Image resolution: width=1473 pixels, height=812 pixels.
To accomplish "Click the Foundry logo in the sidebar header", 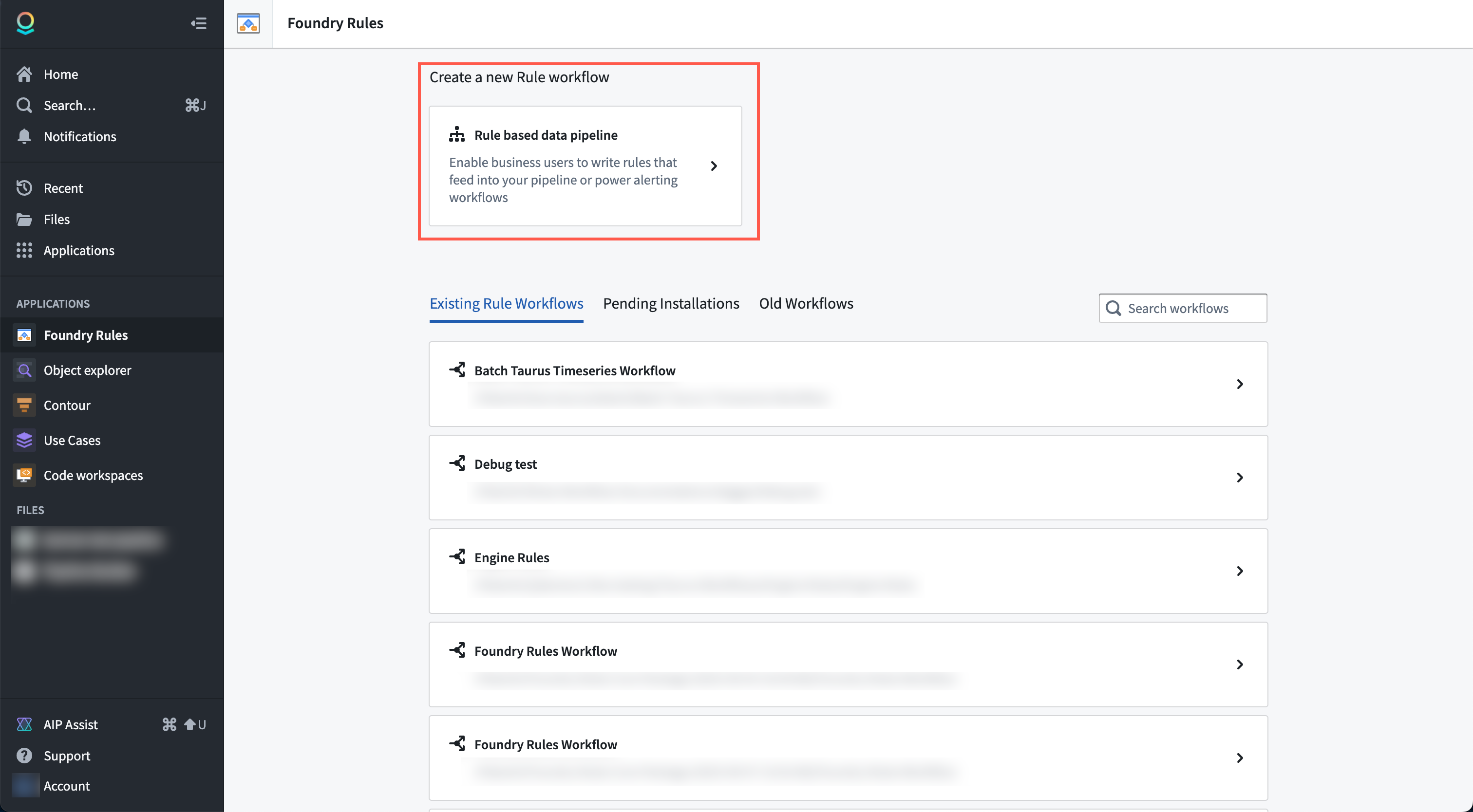I will tap(25, 23).
